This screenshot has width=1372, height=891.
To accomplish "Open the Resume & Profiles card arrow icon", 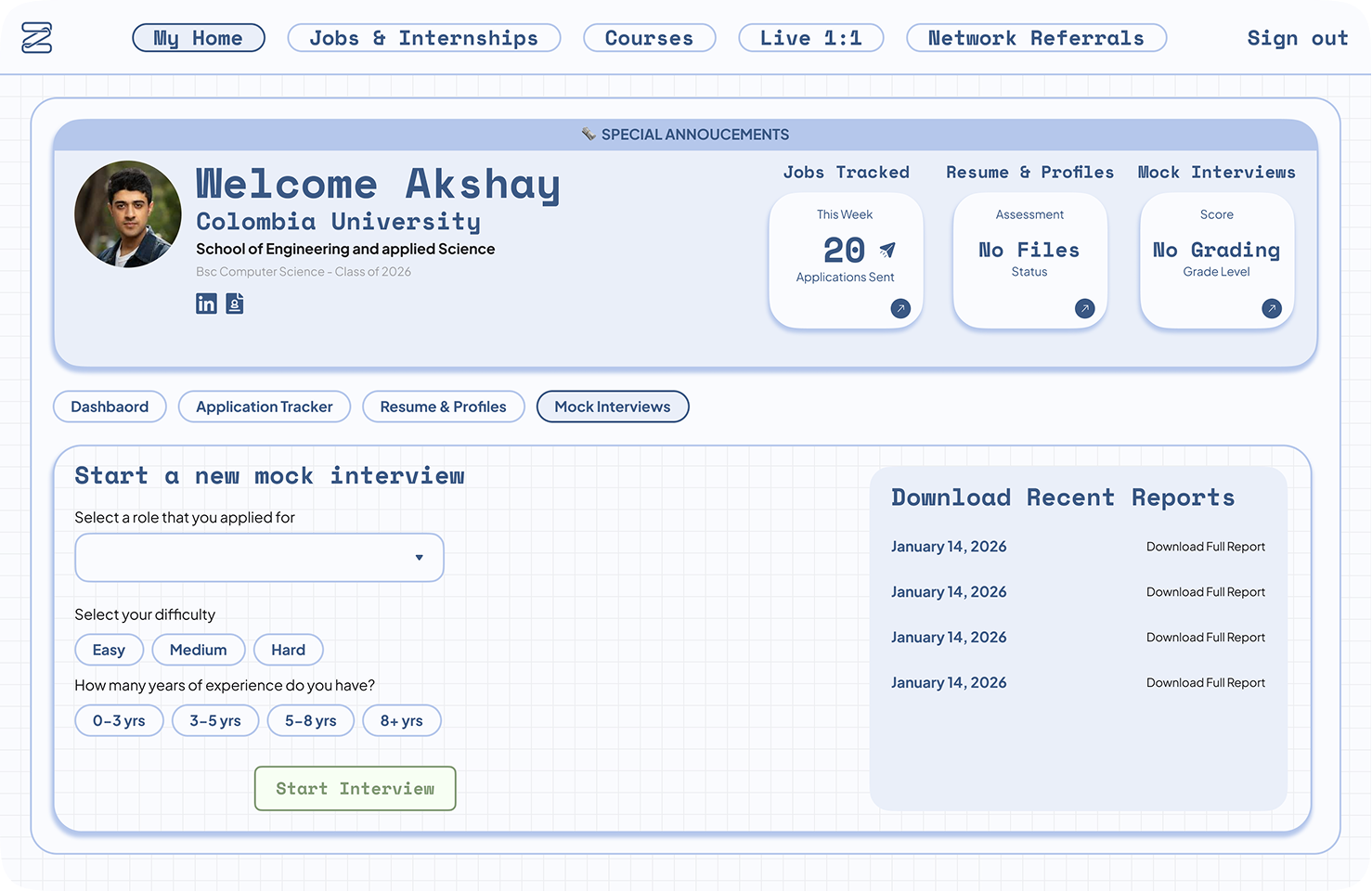I will point(1084,308).
